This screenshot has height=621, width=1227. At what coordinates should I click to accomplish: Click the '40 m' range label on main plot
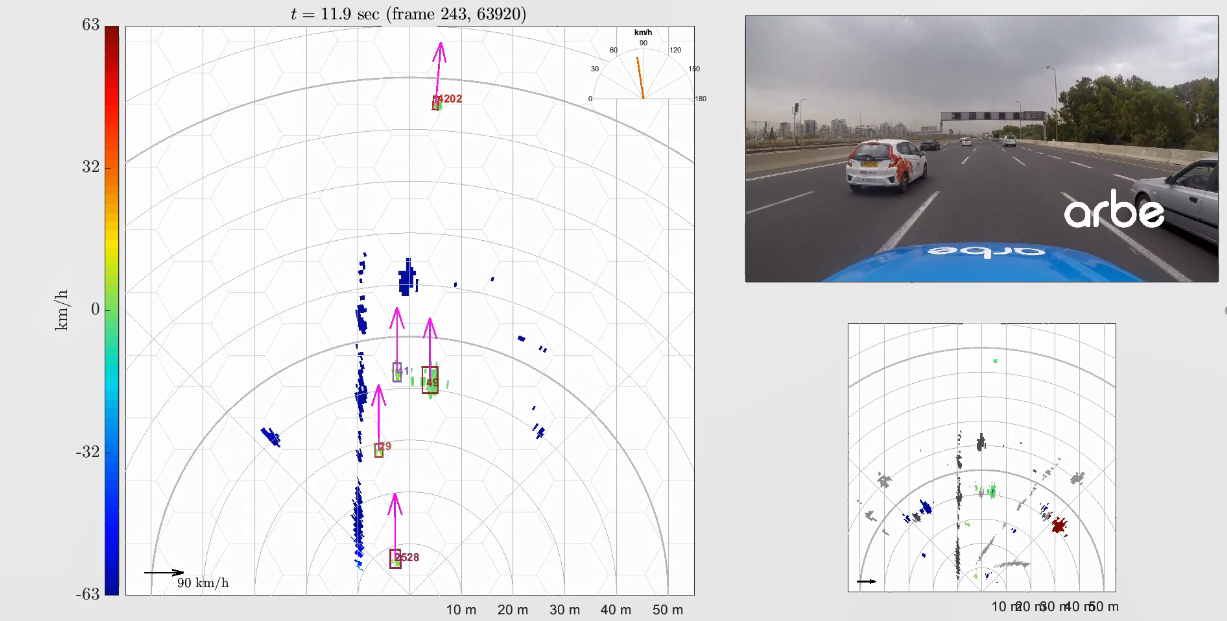point(616,609)
